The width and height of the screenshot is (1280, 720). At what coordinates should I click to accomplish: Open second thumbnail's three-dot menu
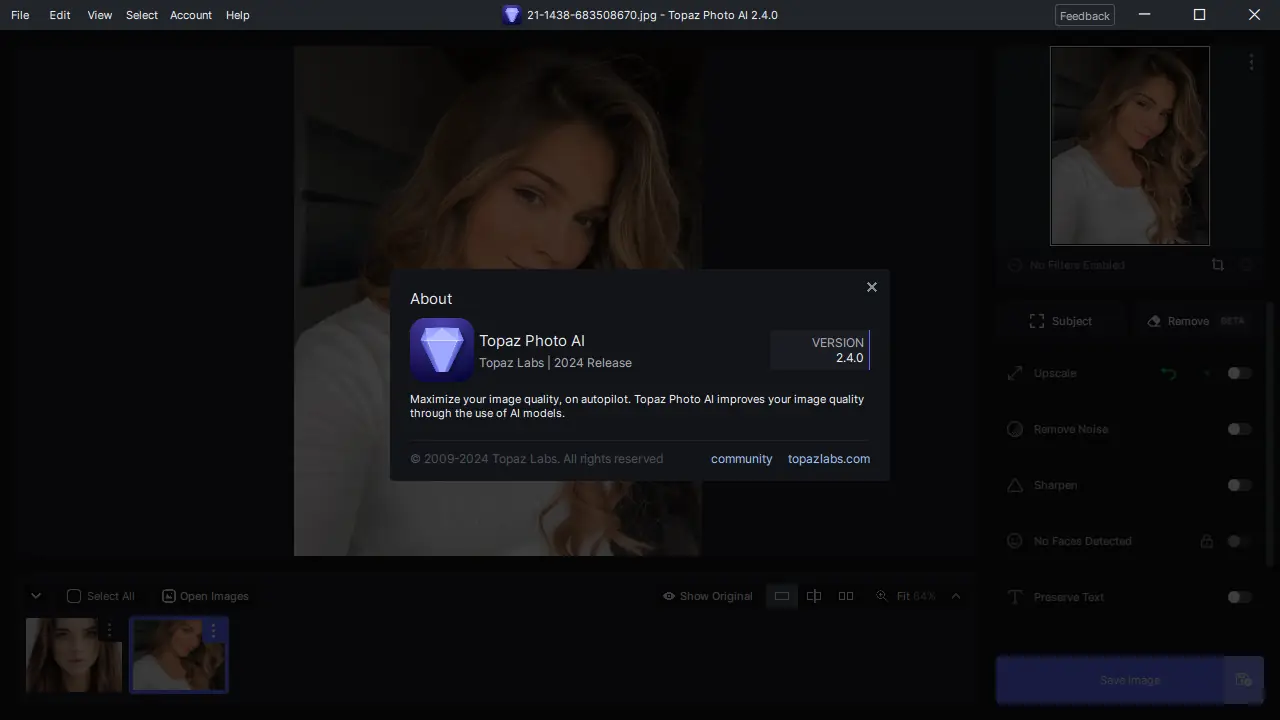[213, 630]
